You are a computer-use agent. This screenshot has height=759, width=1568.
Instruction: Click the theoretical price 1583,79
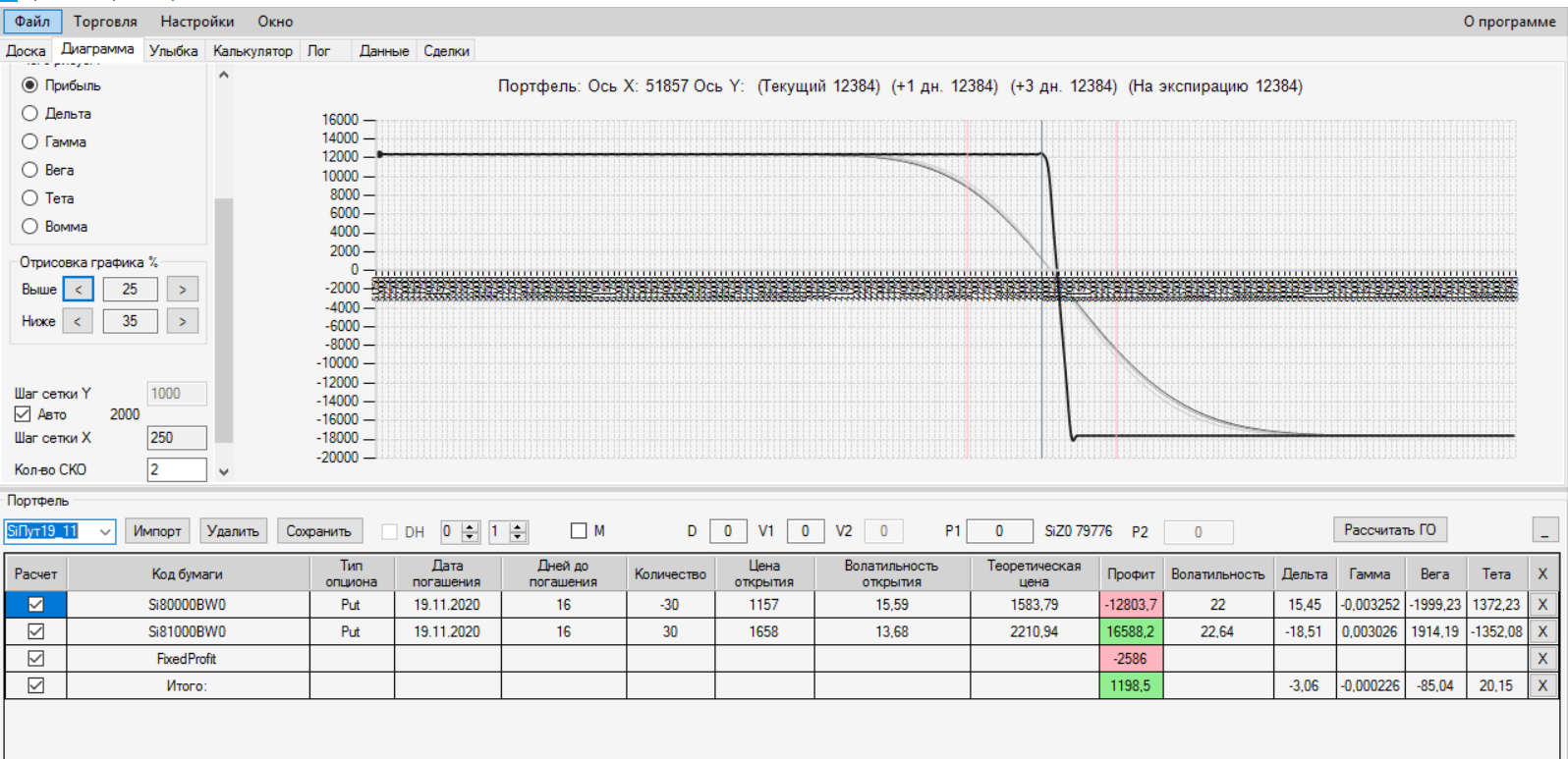pos(1035,605)
